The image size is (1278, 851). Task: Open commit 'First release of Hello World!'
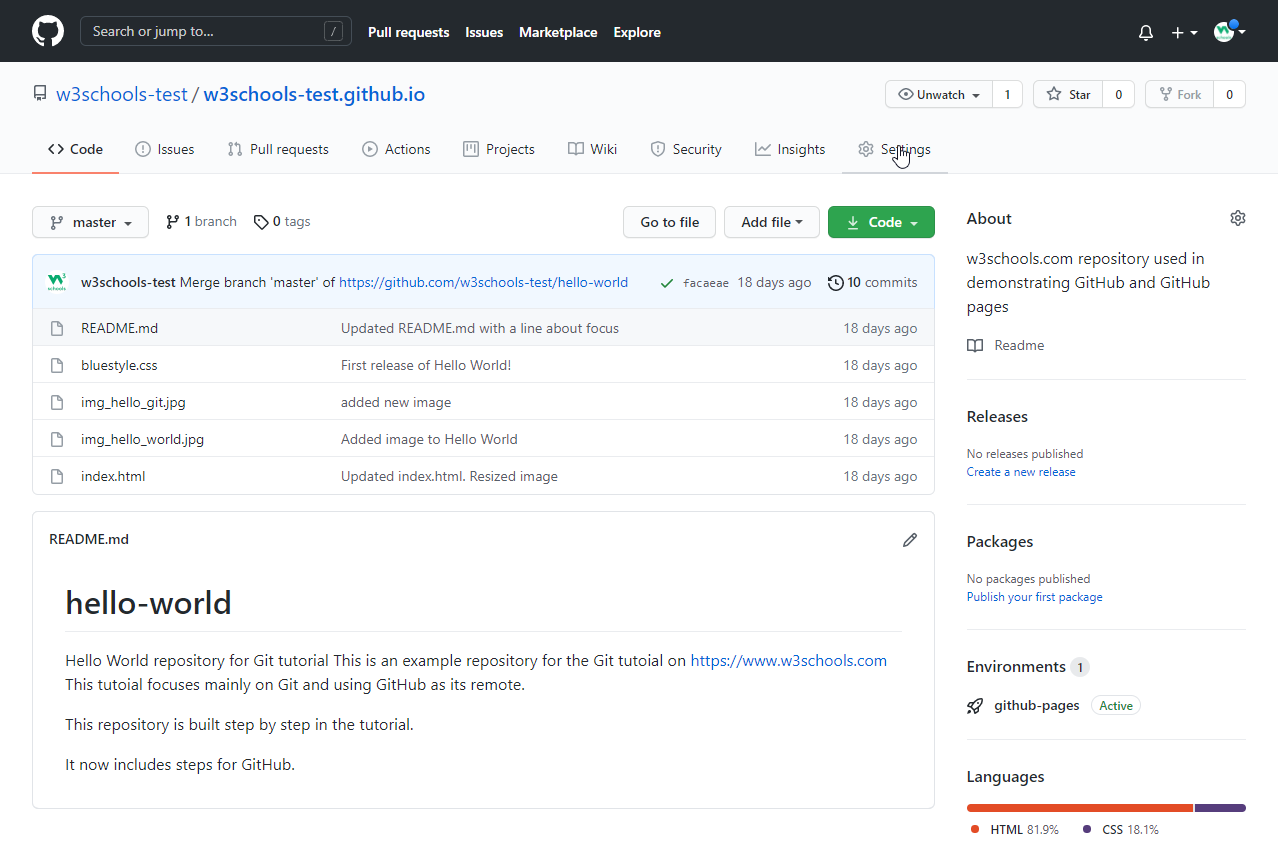[x=426, y=365]
